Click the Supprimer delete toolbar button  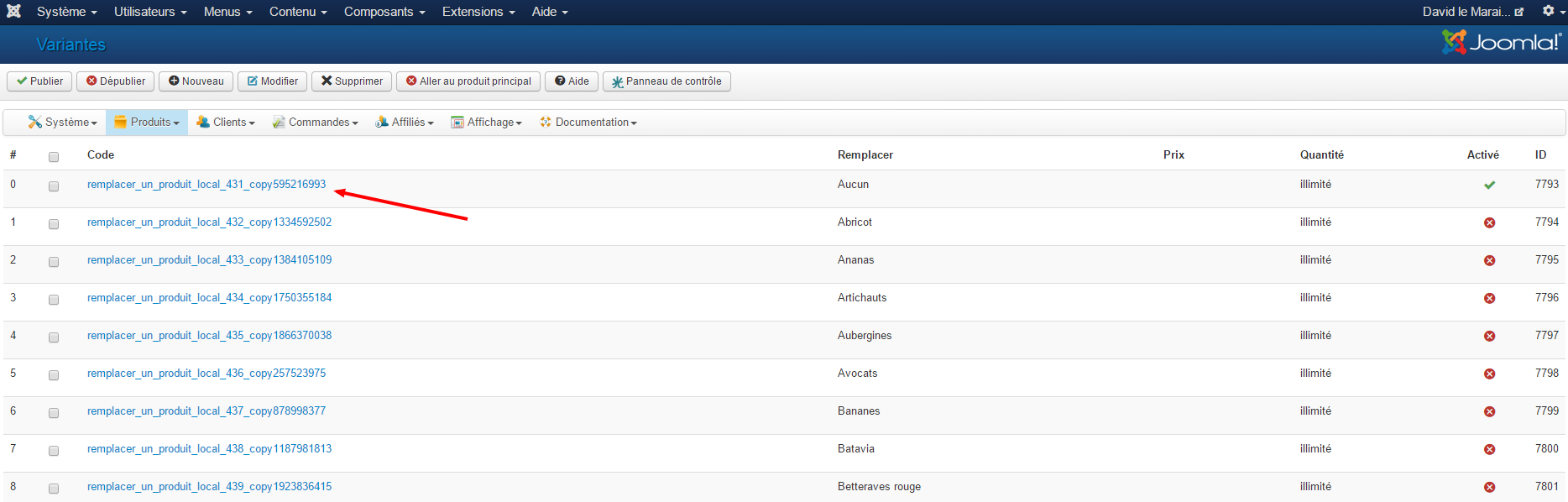point(352,81)
